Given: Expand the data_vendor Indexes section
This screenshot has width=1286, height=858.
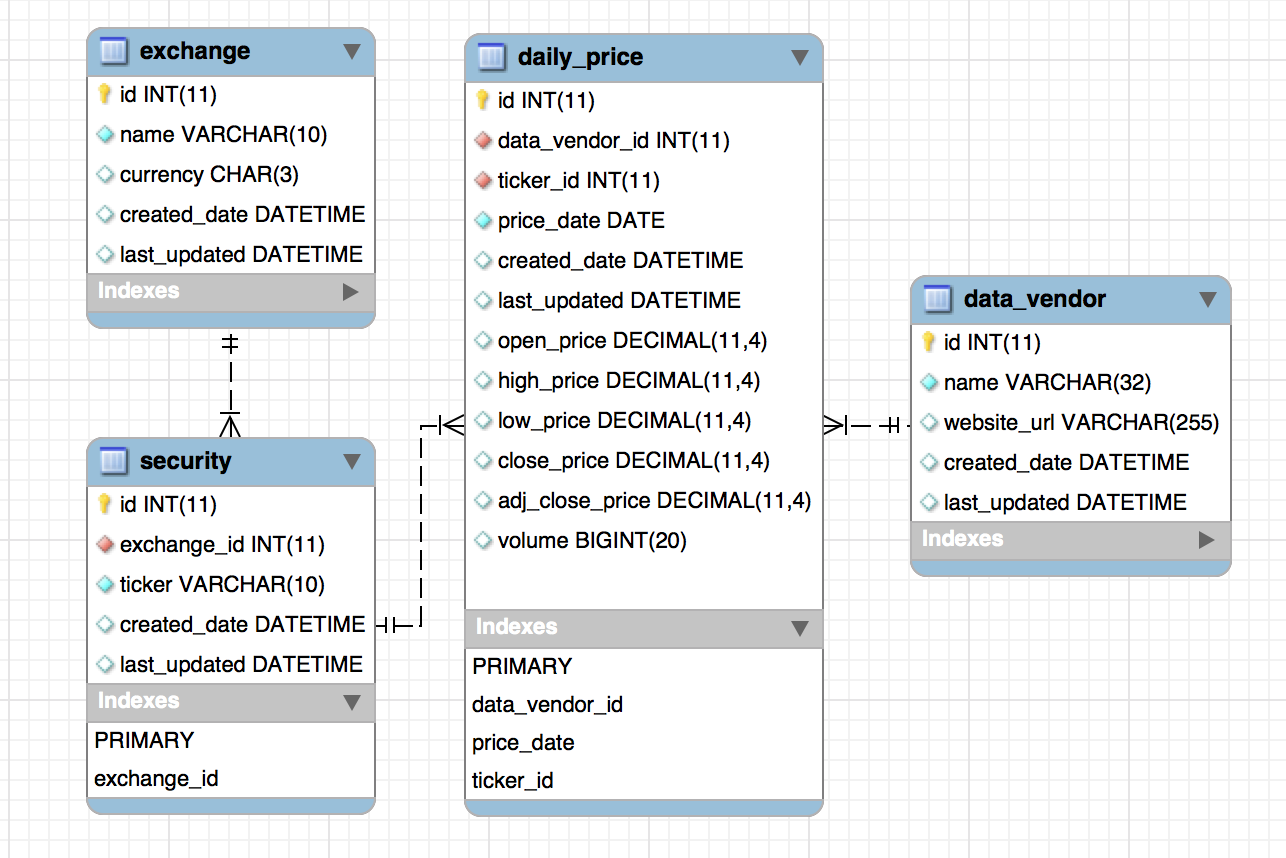Looking at the screenshot, I should coord(1207,540).
